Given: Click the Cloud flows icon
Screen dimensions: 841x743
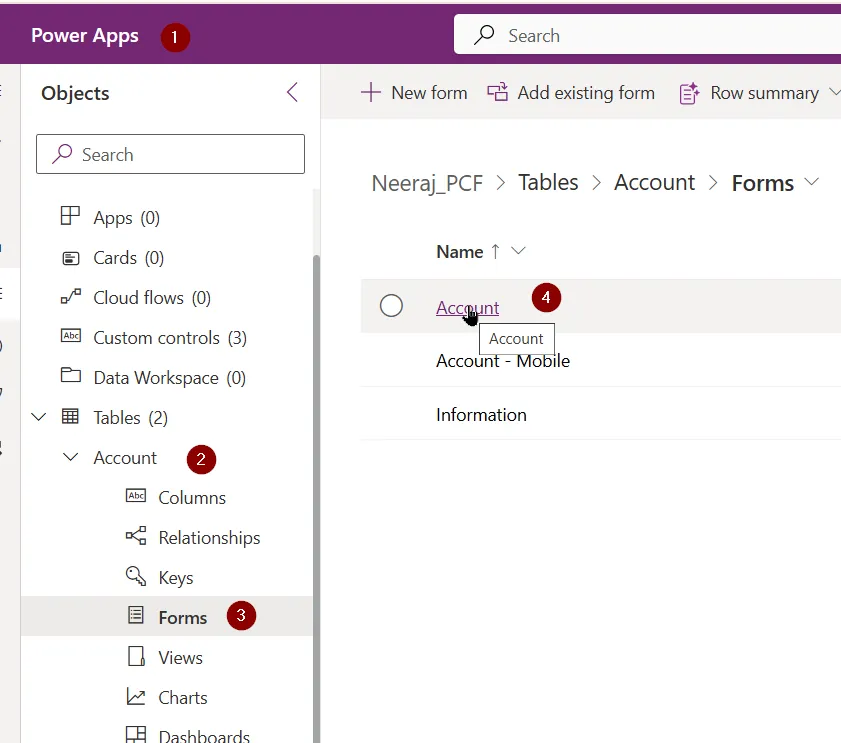Looking at the screenshot, I should tap(71, 296).
